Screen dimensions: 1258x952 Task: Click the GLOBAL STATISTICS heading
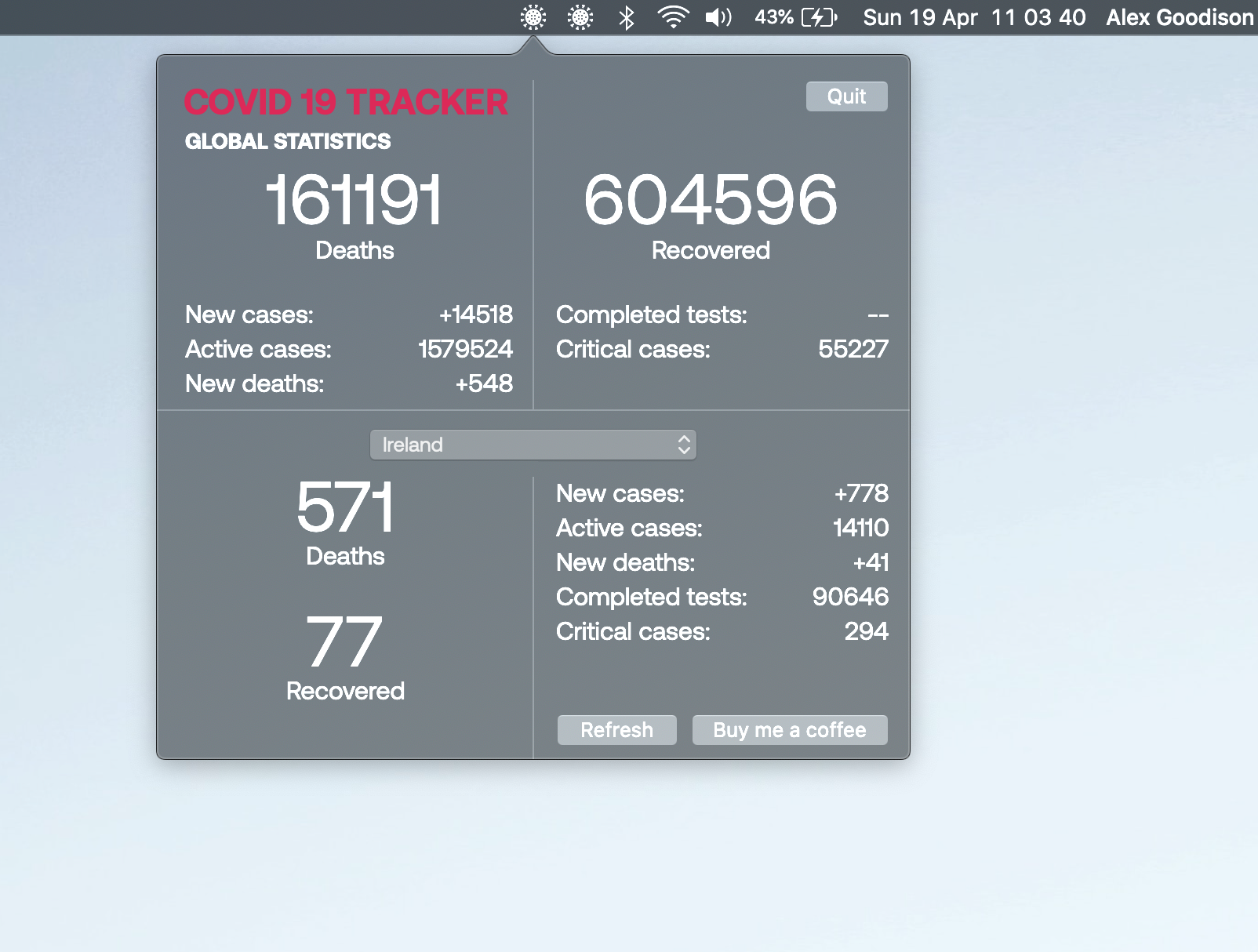[287, 142]
